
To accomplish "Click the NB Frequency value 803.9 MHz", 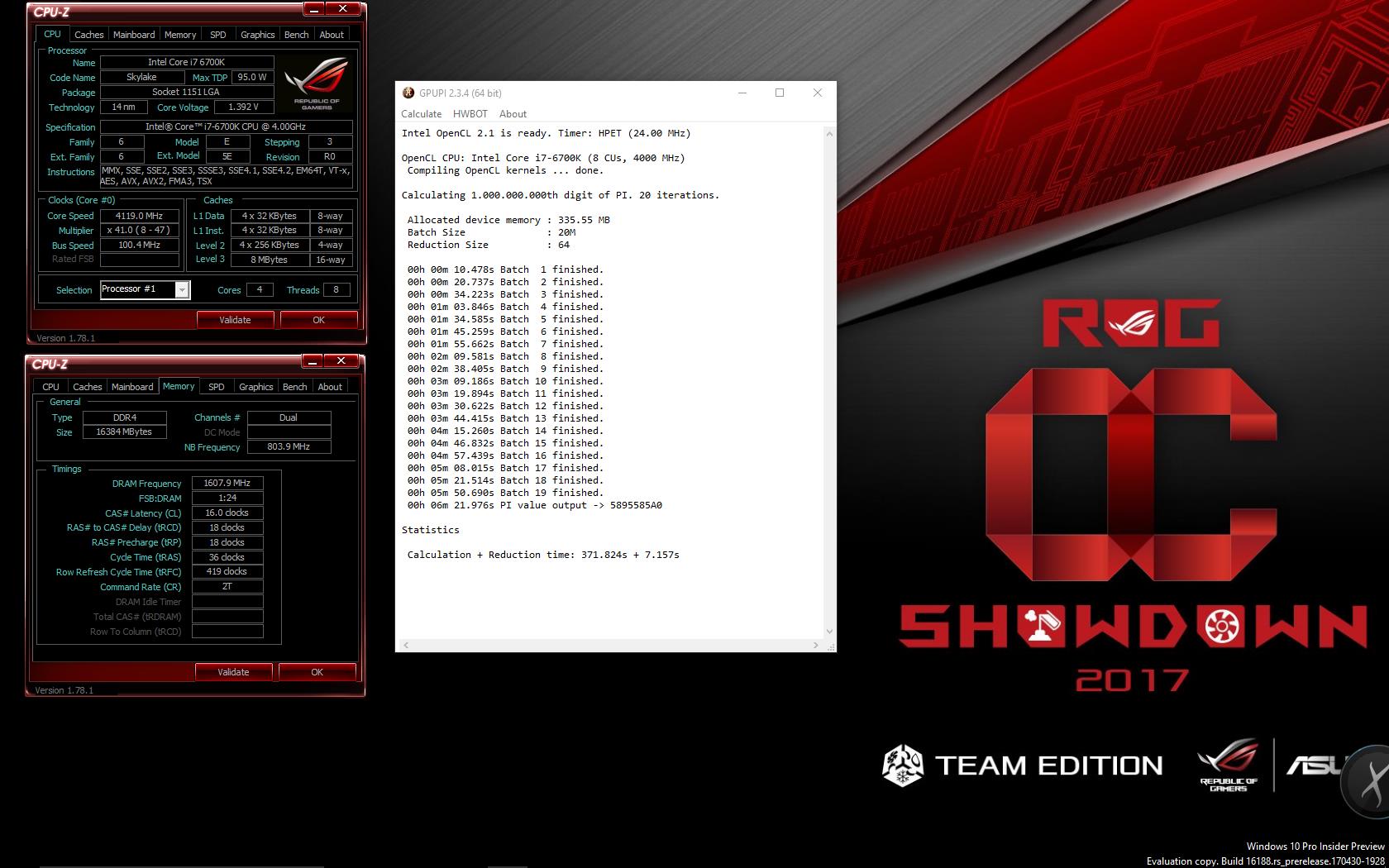I will (289, 447).
